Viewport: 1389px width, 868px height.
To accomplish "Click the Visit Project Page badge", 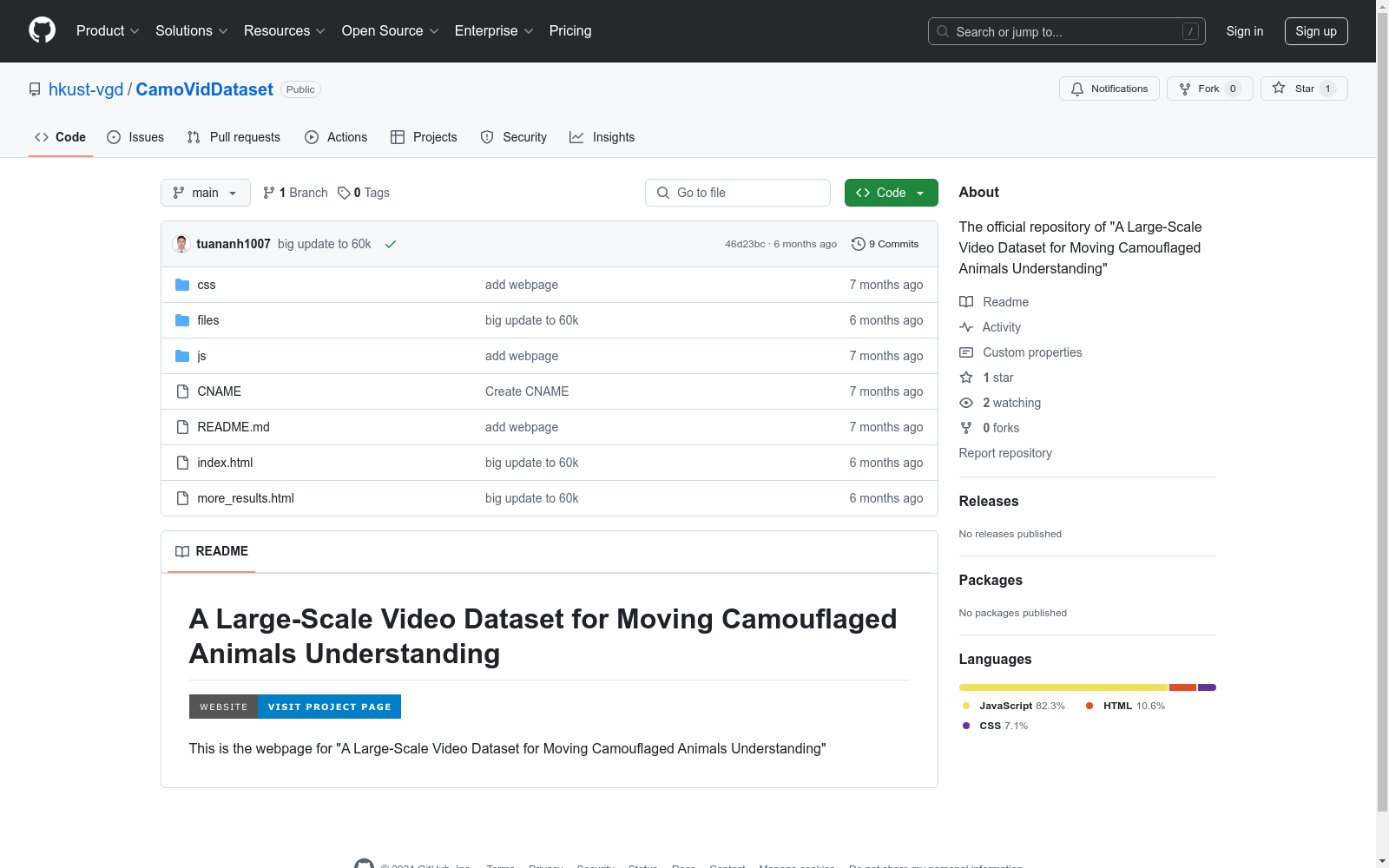I will tap(295, 707).
